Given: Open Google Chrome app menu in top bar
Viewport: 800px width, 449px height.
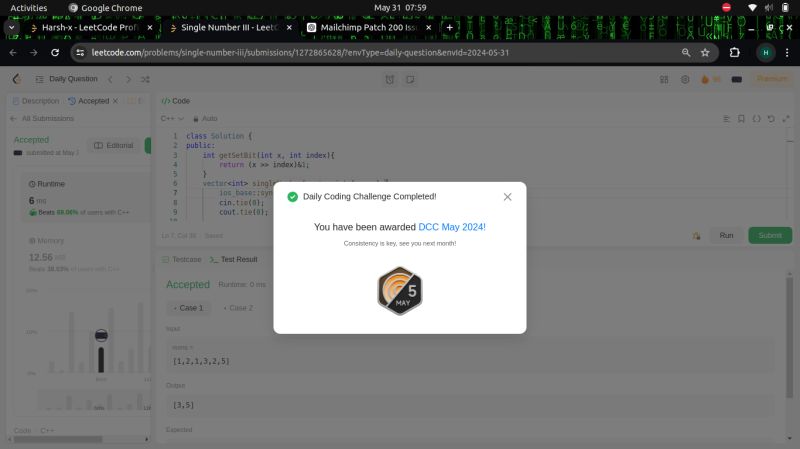Looking at the screenshot, I should click(106, 8).
